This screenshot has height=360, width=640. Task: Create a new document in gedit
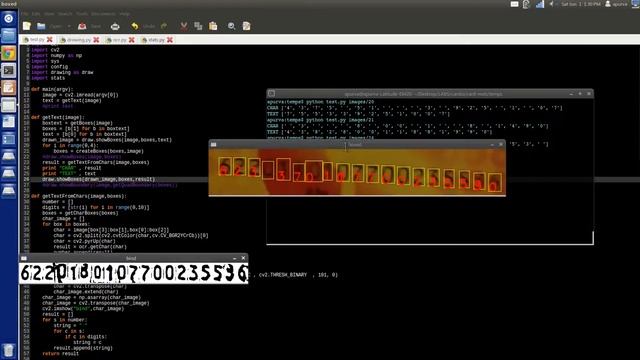pos(27,26)
